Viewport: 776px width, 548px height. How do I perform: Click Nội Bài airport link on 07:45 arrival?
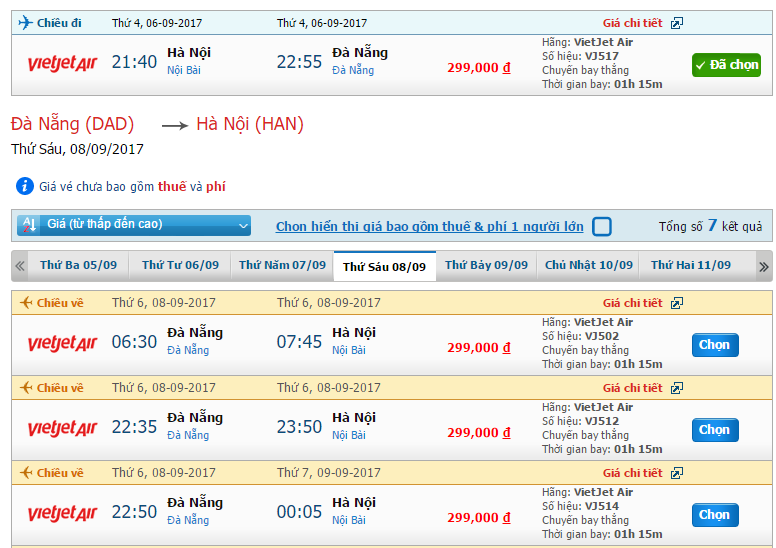tap(348, 350)
